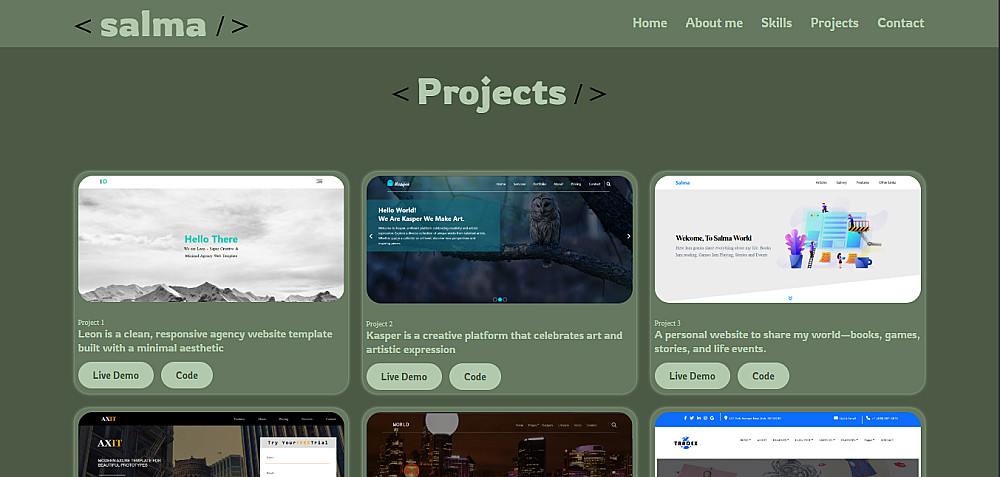Click the left slider arrow in Kasper preview
1000x477 pixels.
coord(371,236)
